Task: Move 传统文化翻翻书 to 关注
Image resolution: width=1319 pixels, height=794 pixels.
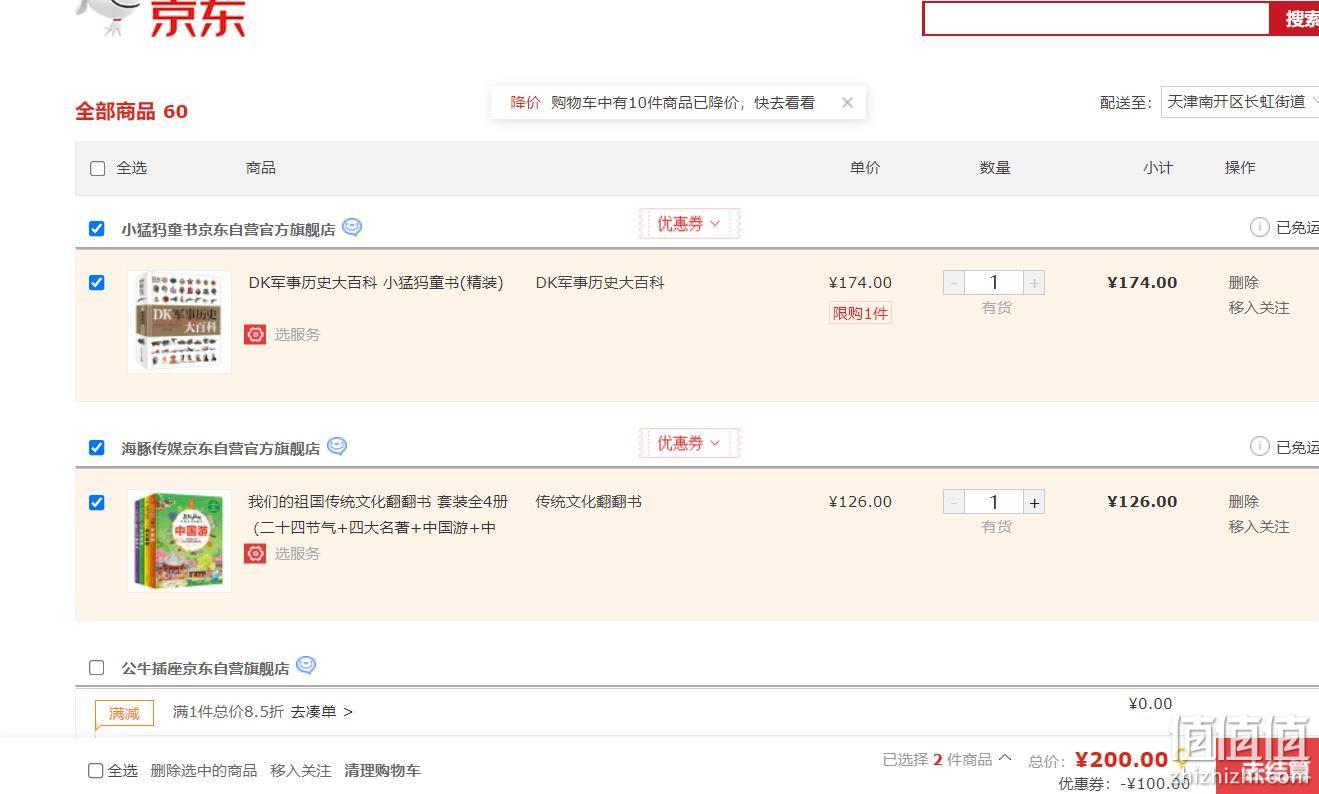Action: [x=1259, y=526]
